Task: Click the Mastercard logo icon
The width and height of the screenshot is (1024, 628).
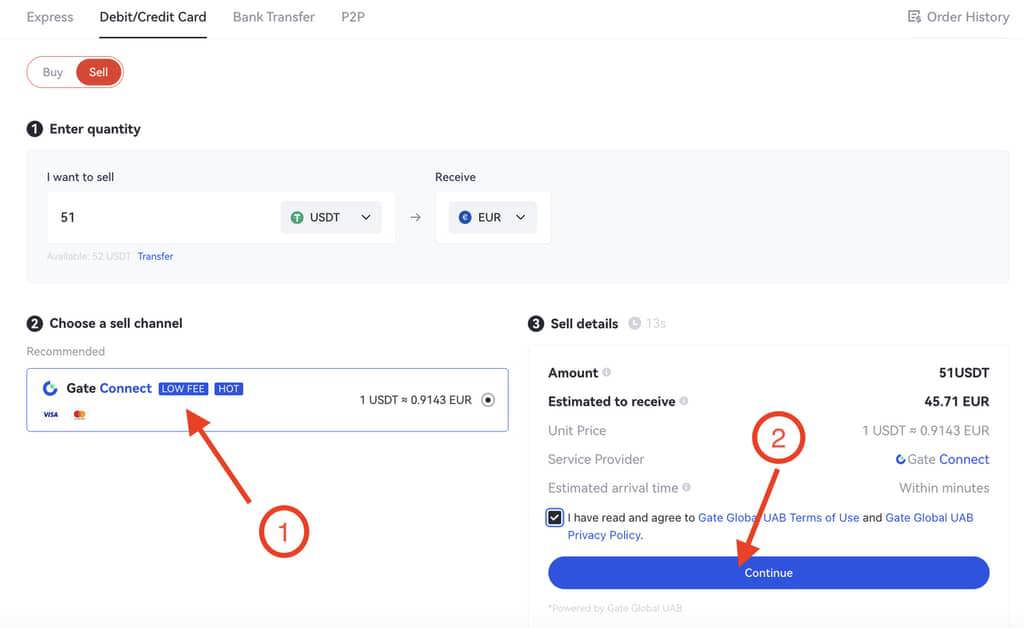Action: point(80,414)
